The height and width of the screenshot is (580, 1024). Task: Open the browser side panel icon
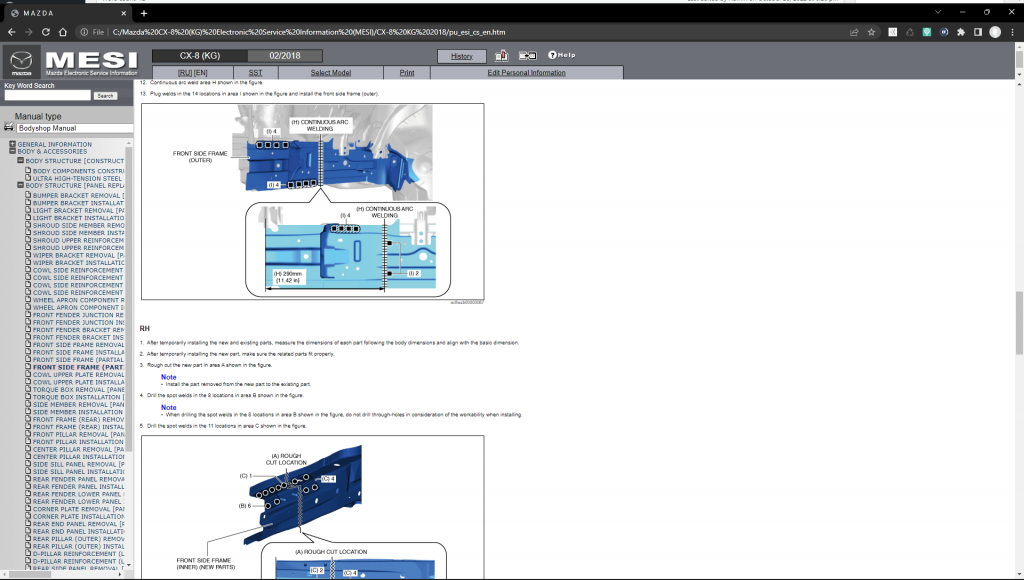(978, 32)
